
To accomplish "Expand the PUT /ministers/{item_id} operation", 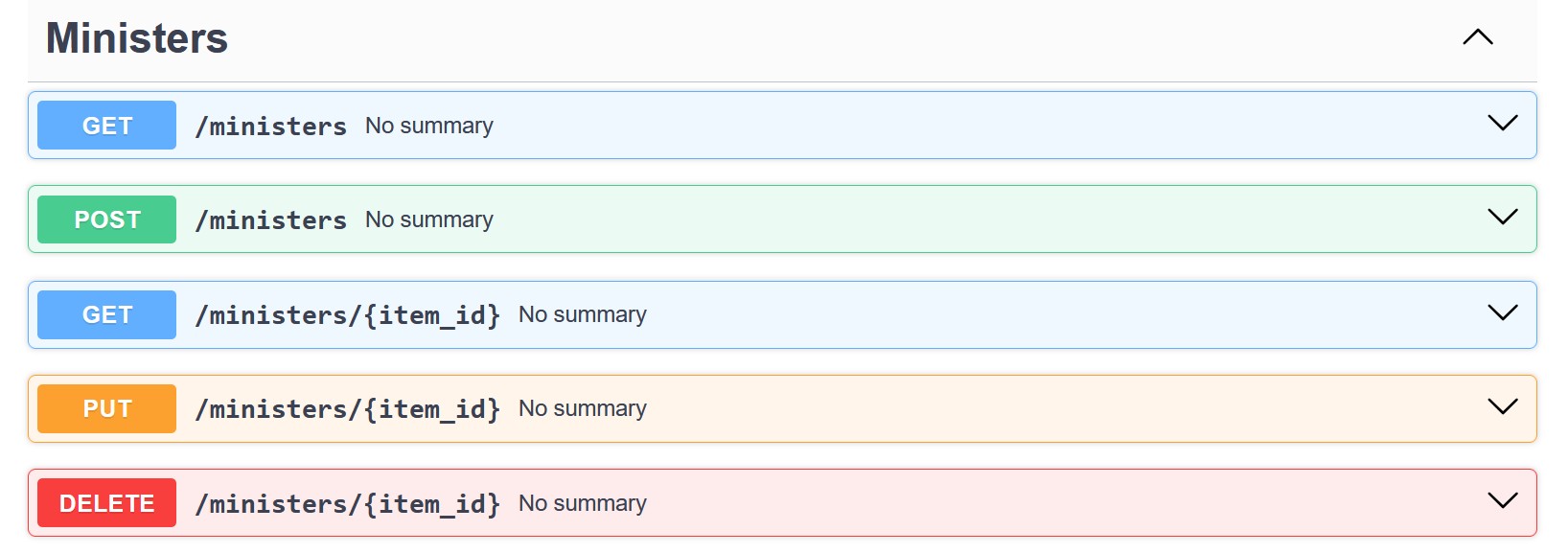I will 1502,406.
